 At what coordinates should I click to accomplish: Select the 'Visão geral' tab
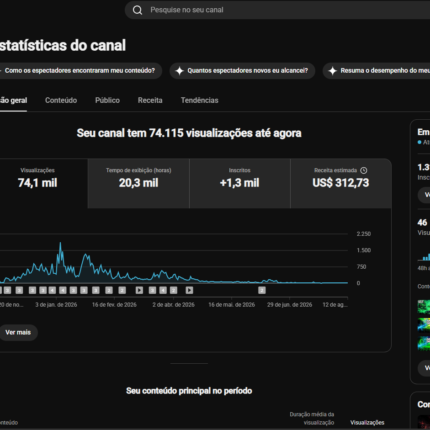(13, 100)
